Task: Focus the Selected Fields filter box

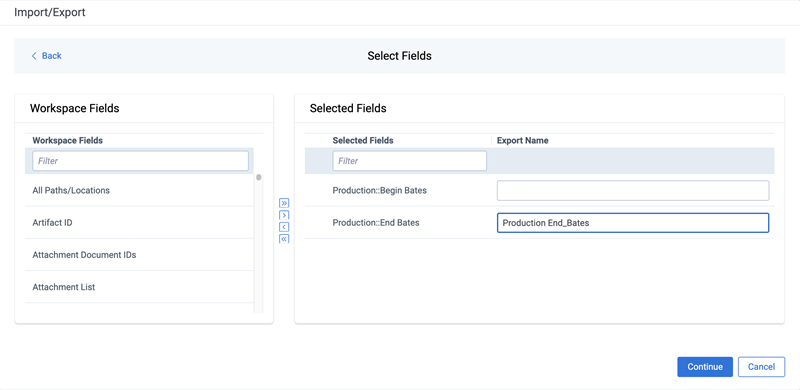Action: click(x=410, y=161)
